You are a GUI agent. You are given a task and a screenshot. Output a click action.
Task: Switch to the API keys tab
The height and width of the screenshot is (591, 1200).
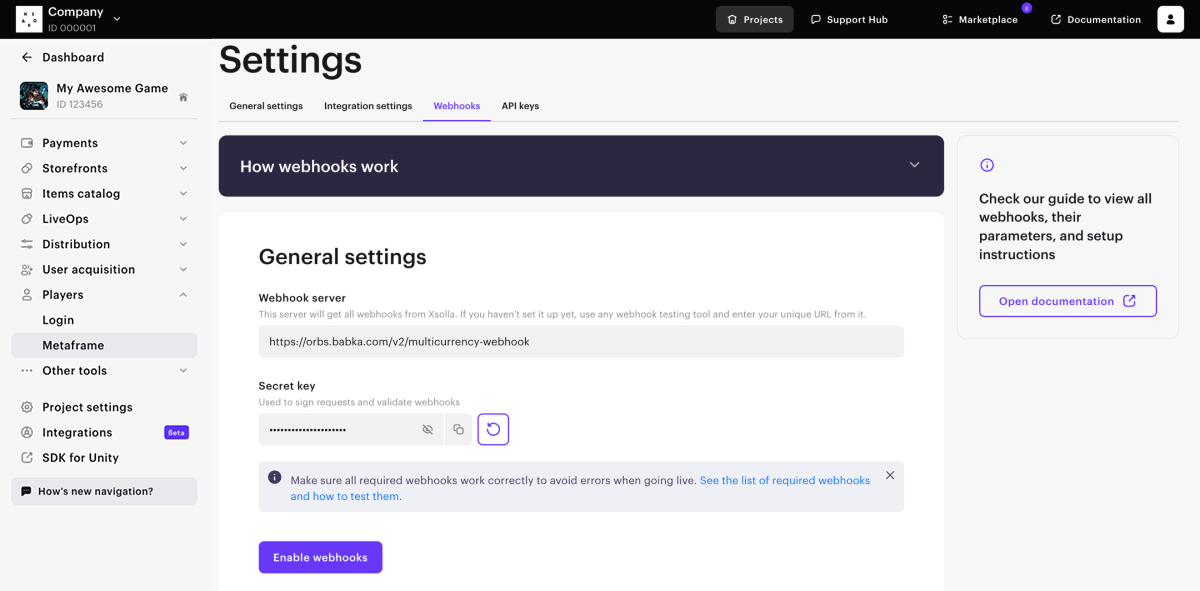click(520, 106)
